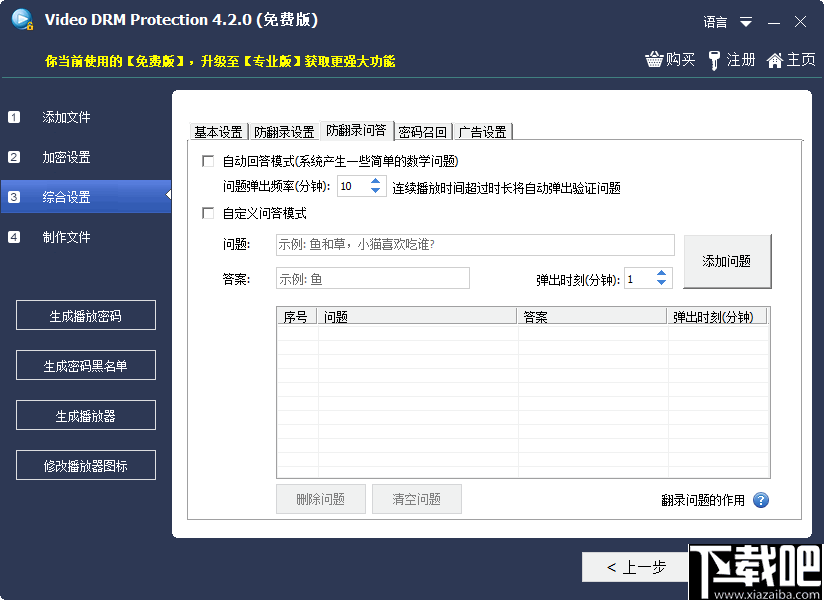
Task: Click the 问题 example input field
Action: pos(477,244)
